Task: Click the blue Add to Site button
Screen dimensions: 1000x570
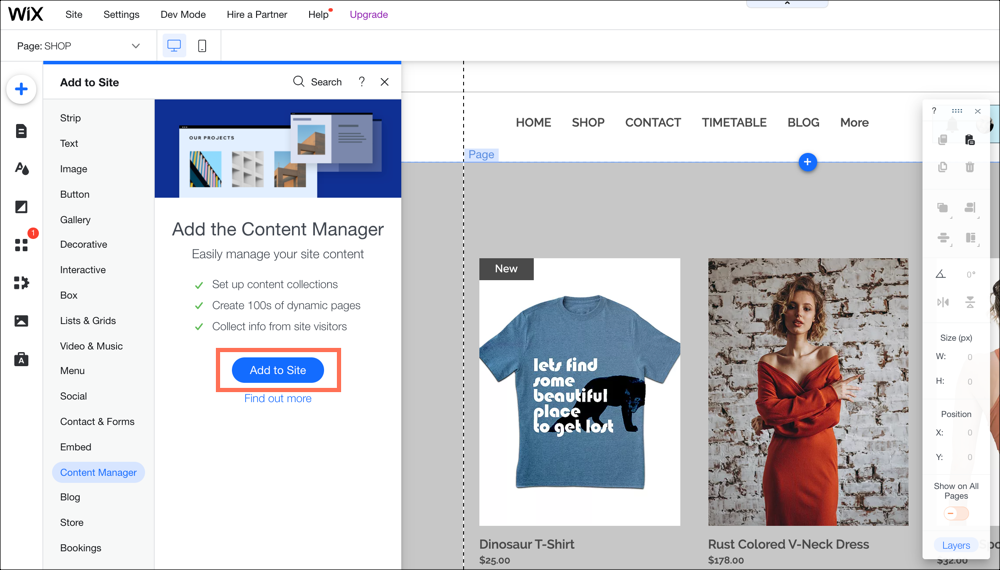Action: click(x=278, y=370)
